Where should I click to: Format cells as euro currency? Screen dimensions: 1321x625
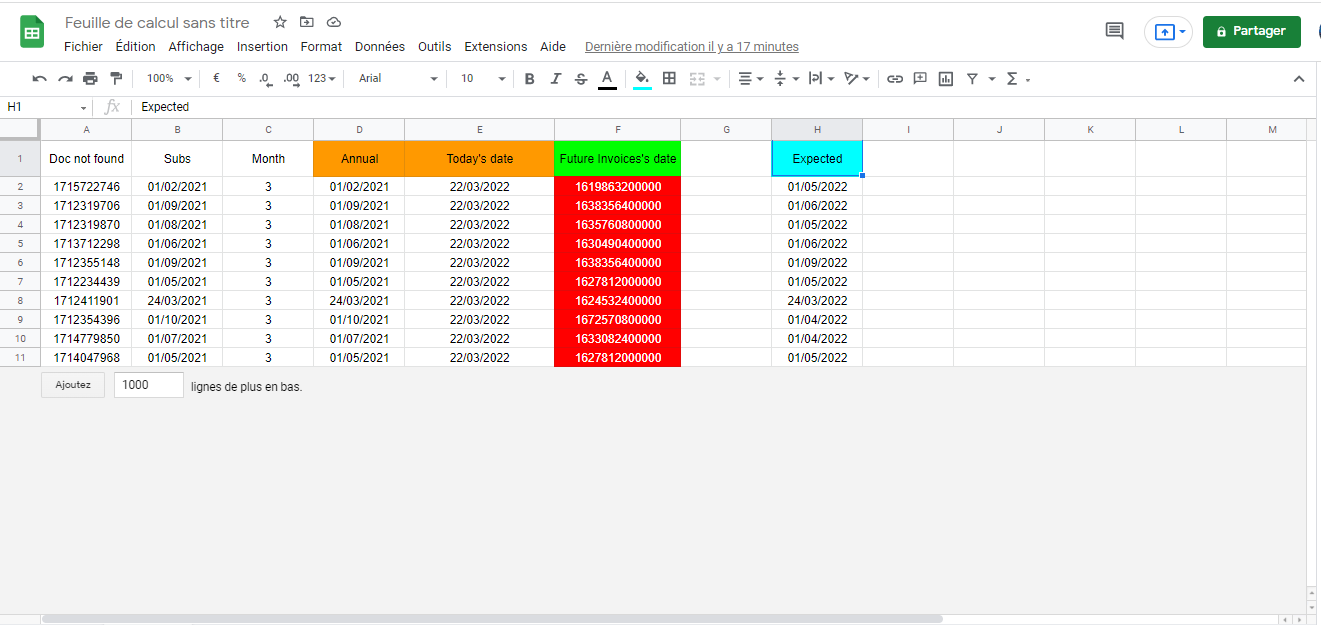pyautogui.click(x=216, y=78)
